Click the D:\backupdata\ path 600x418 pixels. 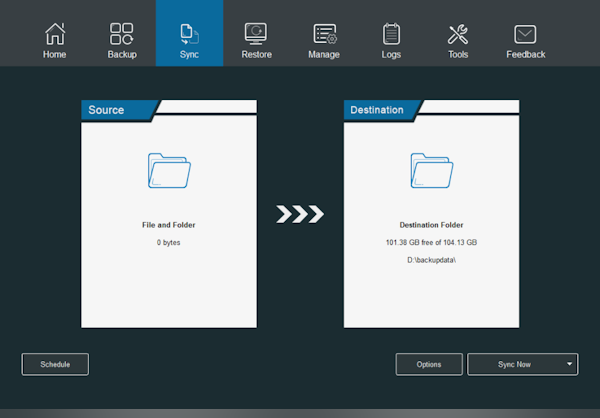431,260
